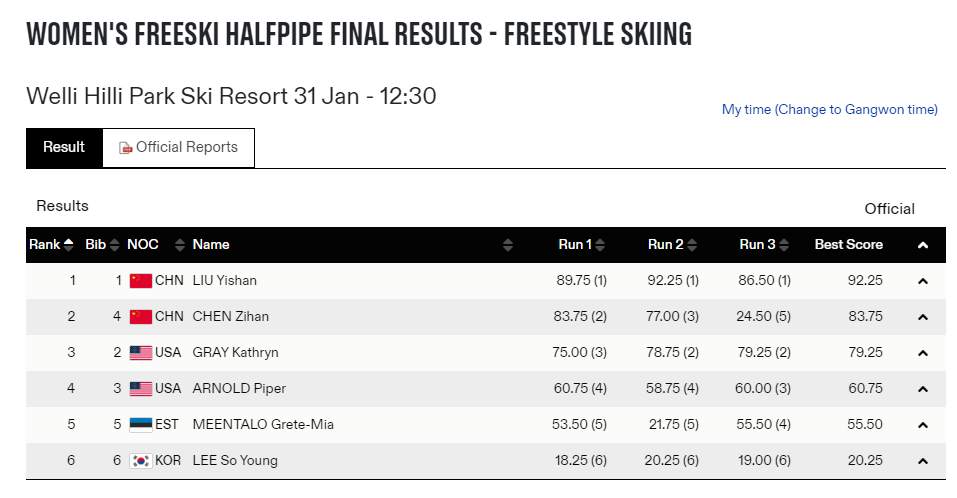
Task: Click the Best Score column header
Action: [x=848, y=245]
